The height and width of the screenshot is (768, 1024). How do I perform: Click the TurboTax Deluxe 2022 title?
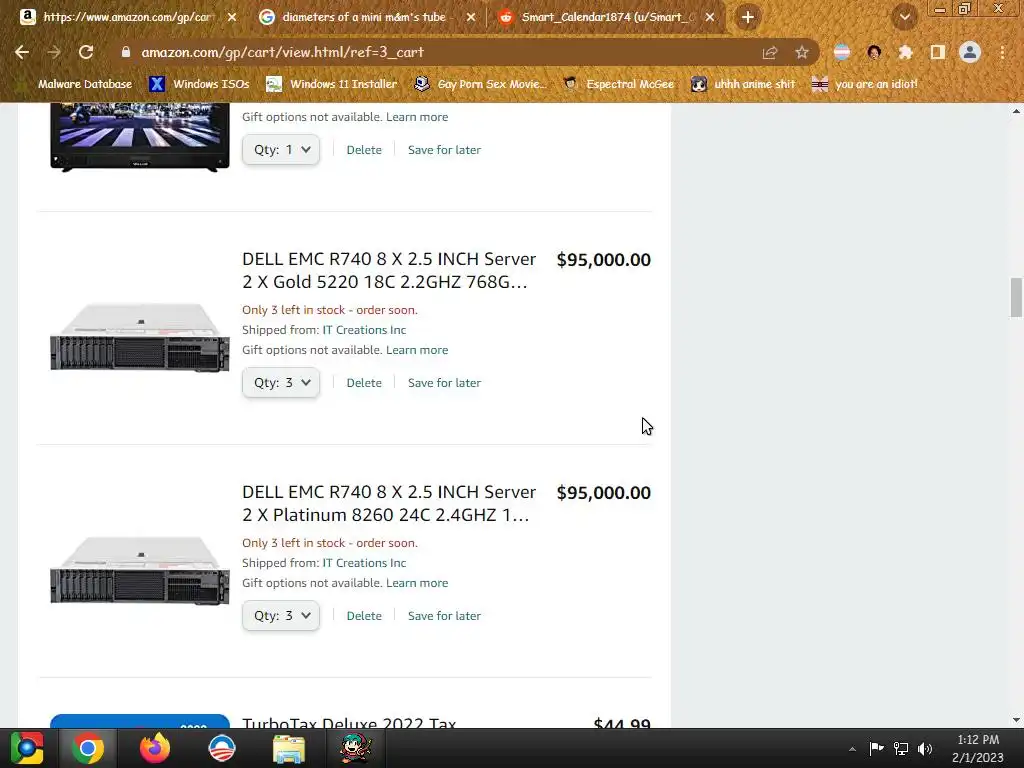click(x=349, y=723)
